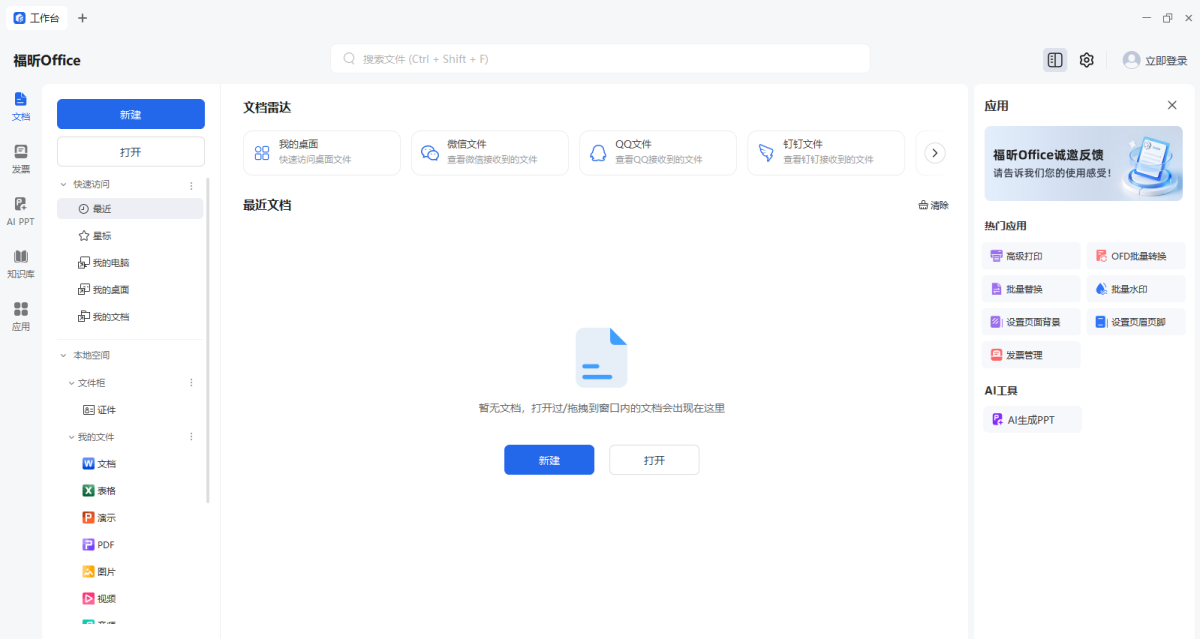This screenshot has width=1200, height=639.
Task: Launch 发票管理 app
Action: click(x=1031, y=355)
